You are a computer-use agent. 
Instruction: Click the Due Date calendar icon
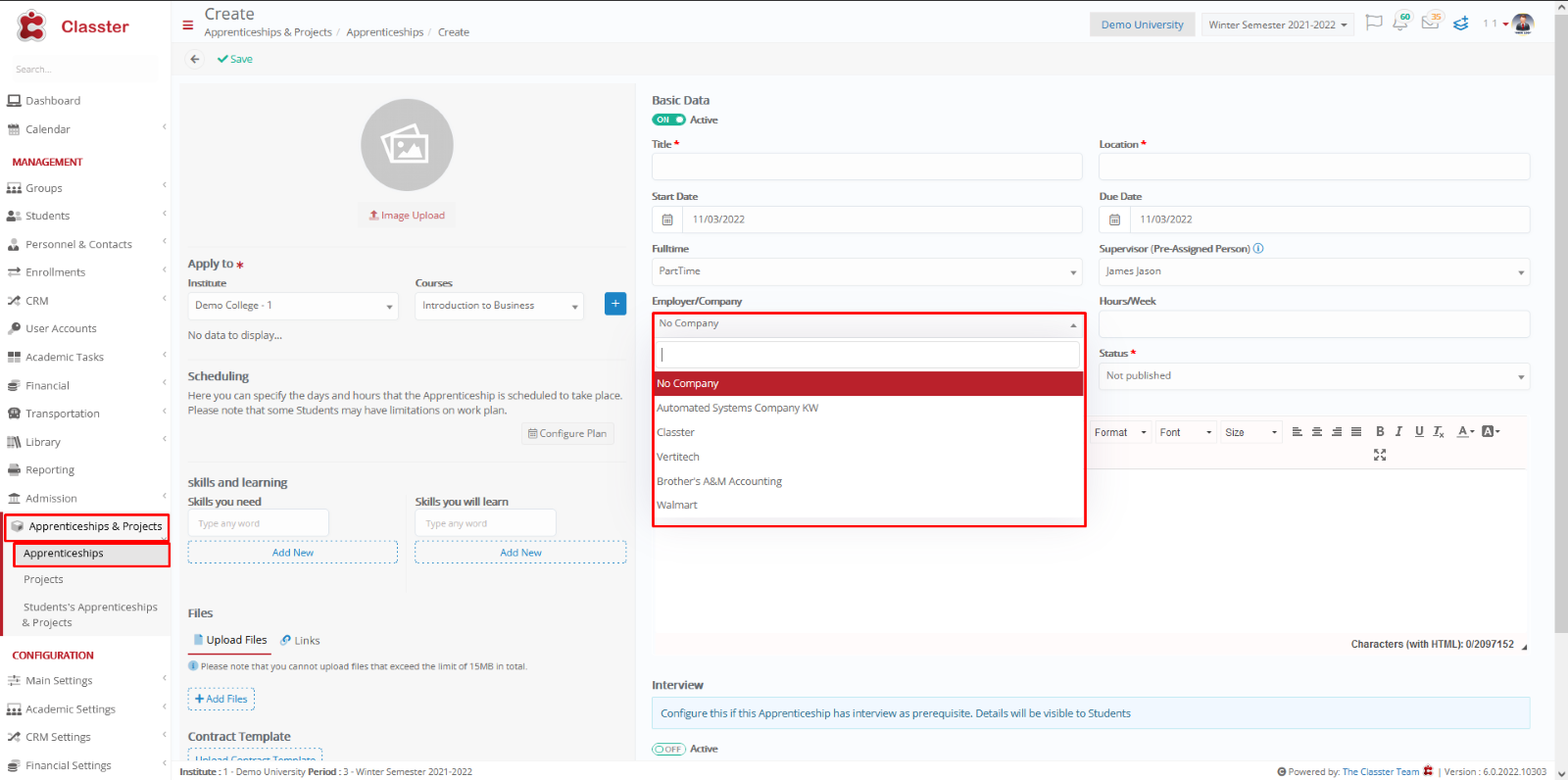1114,219
